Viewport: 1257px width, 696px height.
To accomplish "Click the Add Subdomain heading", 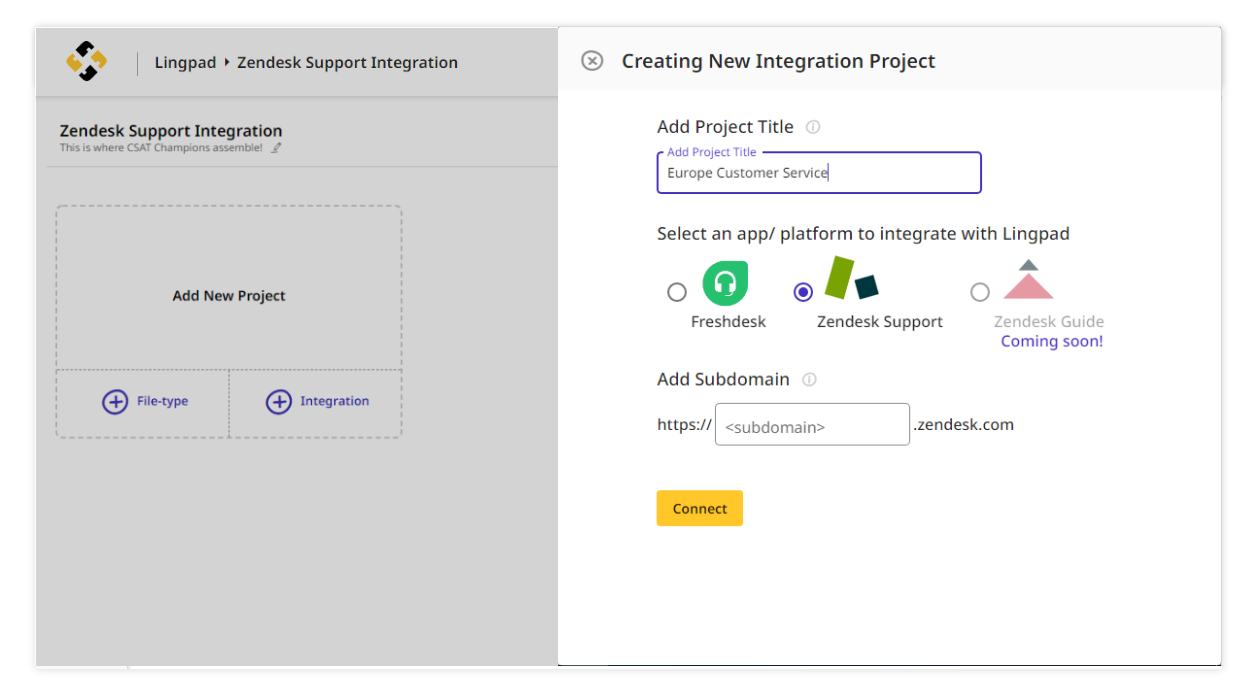I will [723, 380].
